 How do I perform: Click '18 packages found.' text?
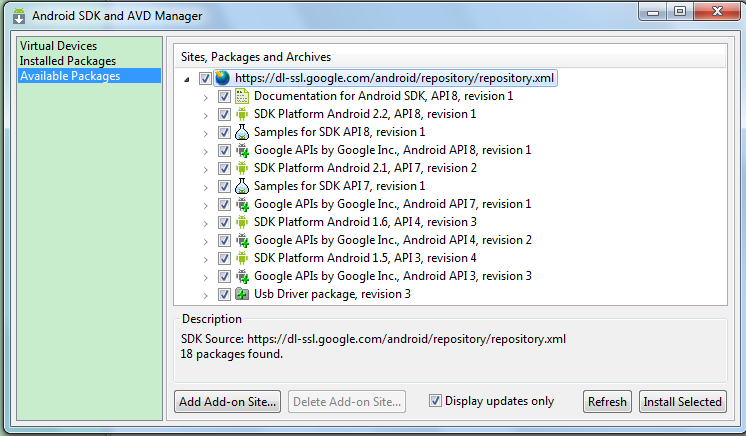(x=231, y=354)
